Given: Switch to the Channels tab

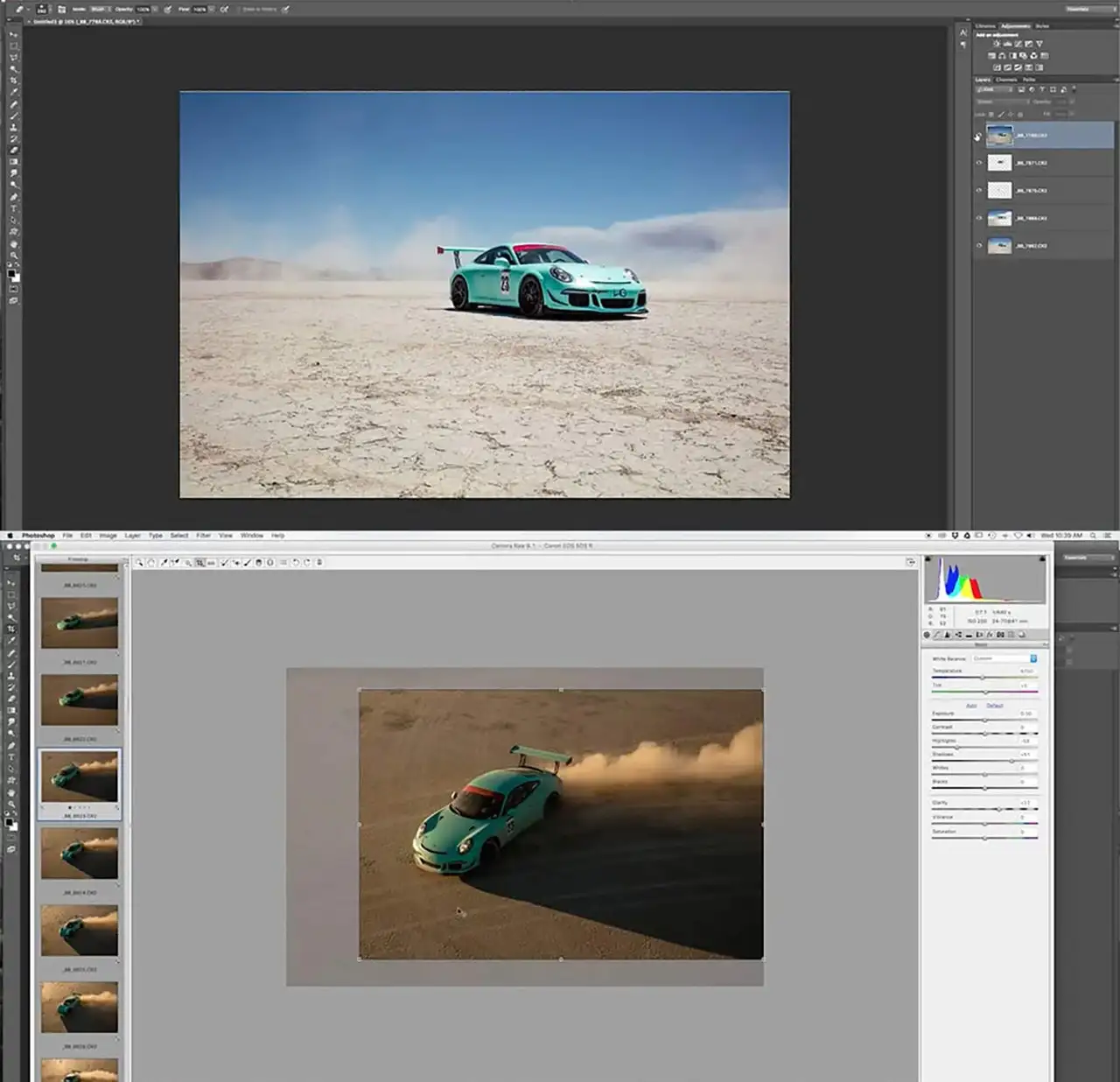Looking at the screenshot, I should (1006, 80).
